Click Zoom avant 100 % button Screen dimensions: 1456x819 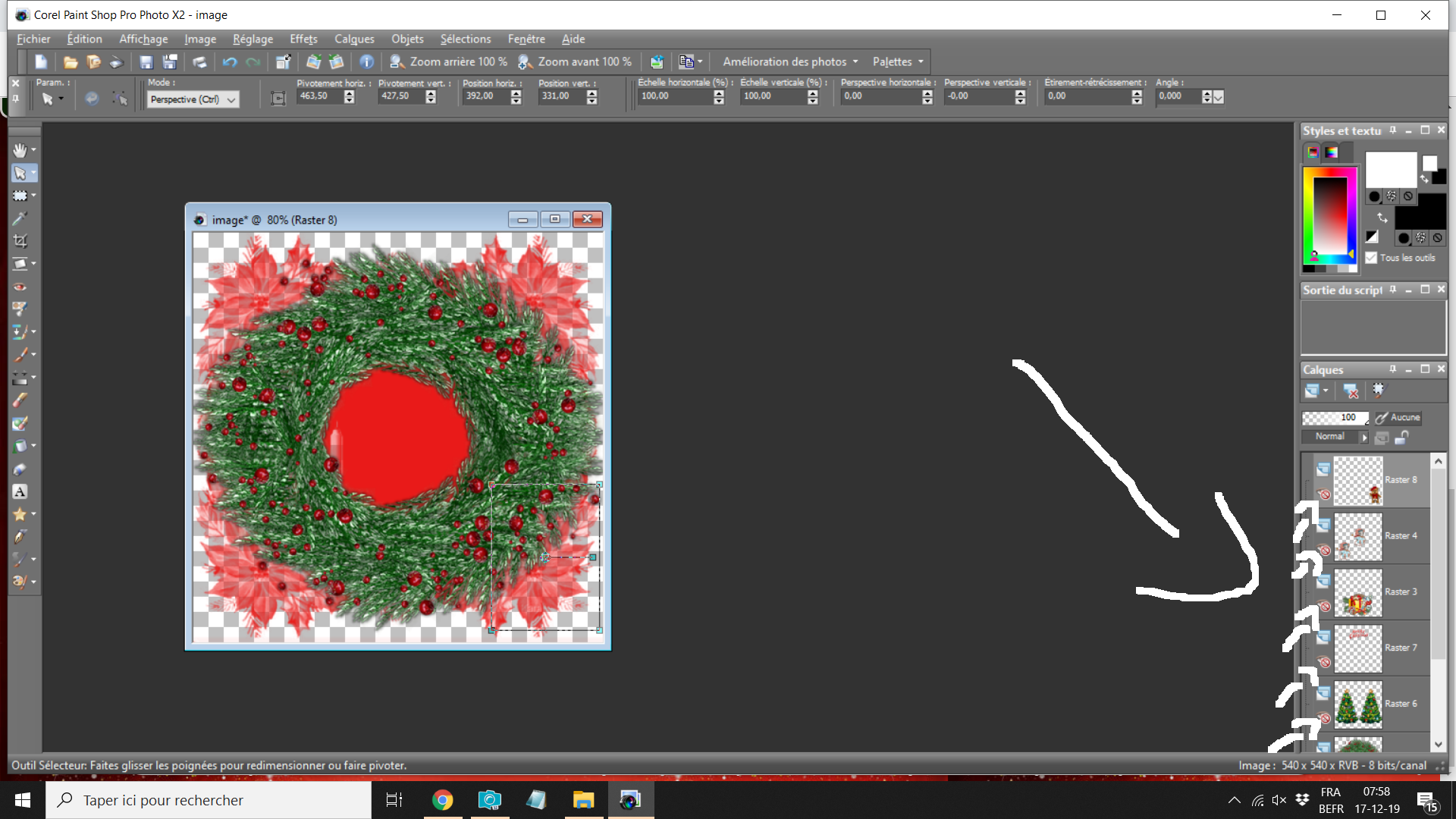pos(575,62)
